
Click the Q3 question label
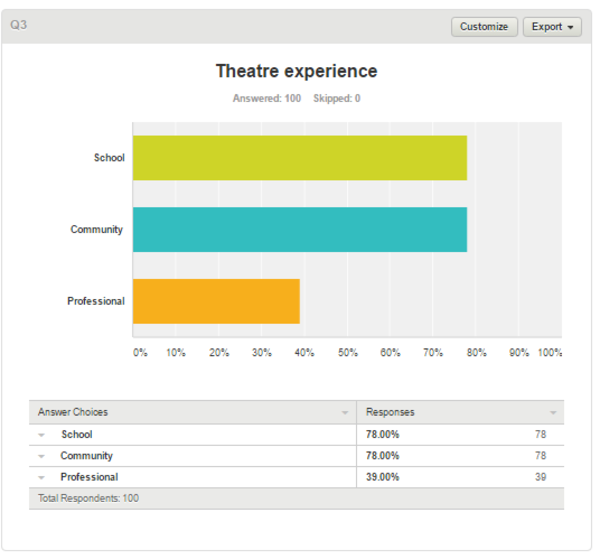pyautogui.click(x=18, y=25)
